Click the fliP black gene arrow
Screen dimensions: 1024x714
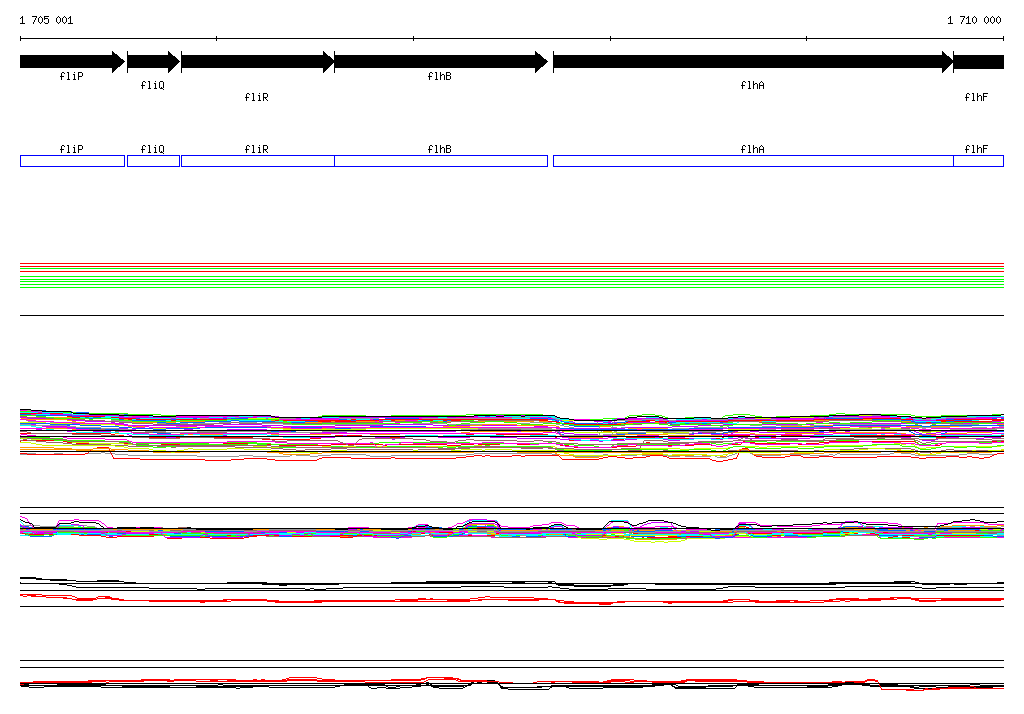coord(72,62)
